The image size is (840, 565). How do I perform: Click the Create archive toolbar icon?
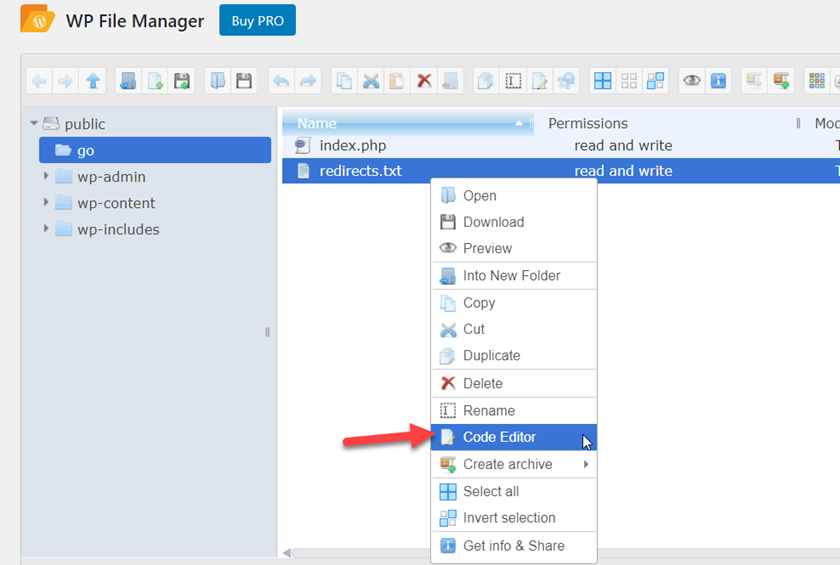[x=781, y=81]
